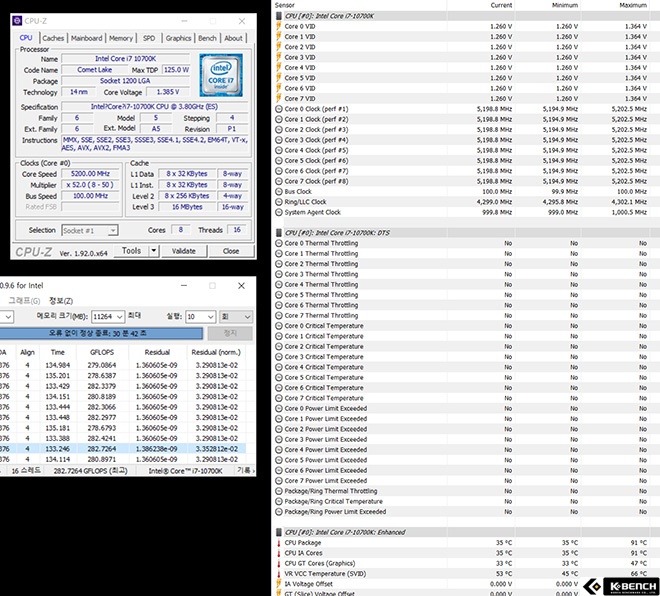The width and height of the screenshot is (660, 596).
Task: Click the CPU [#0] Intel Core i7-10700K group icon
Action: (279, 16)
